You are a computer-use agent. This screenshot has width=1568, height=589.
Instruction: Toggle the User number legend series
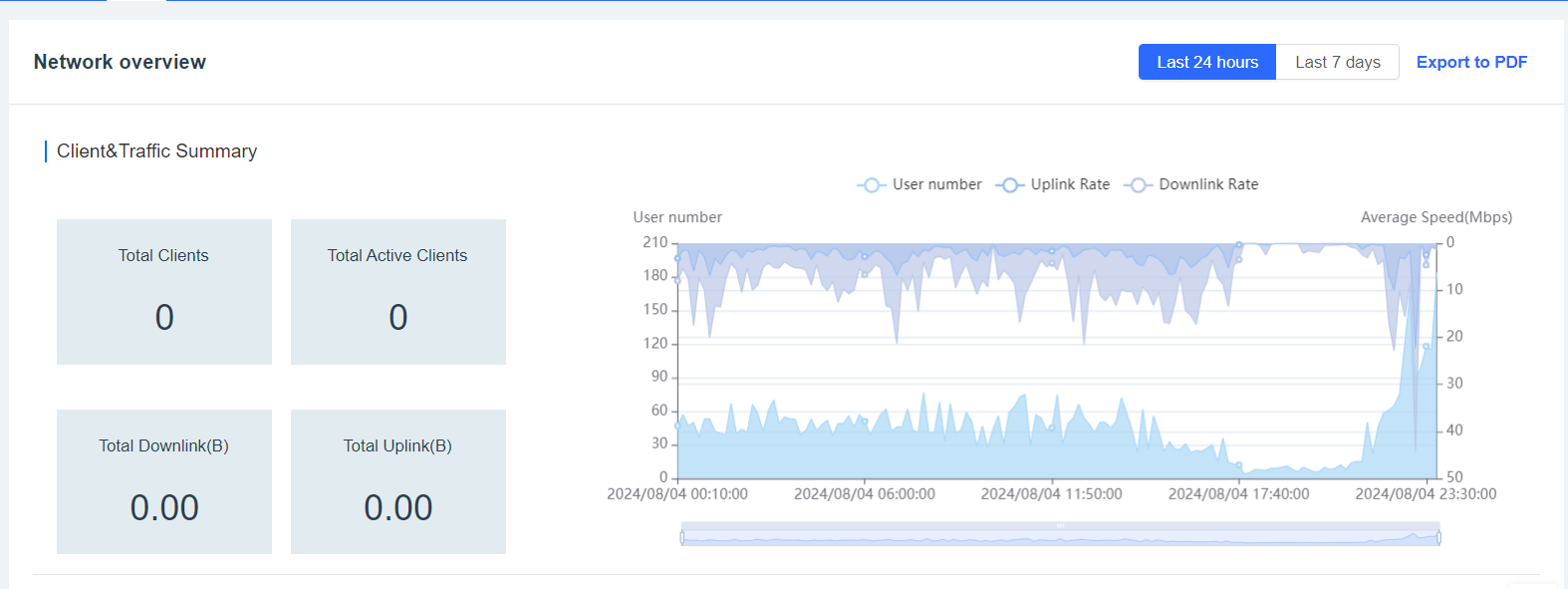(x=919, y=184)
